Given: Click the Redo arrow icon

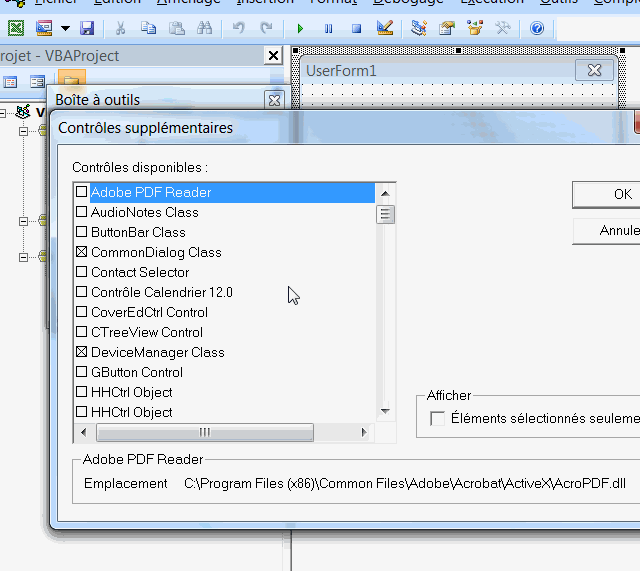Looking at the screenshot, I should pyautogui.click(x=266, y=28).
